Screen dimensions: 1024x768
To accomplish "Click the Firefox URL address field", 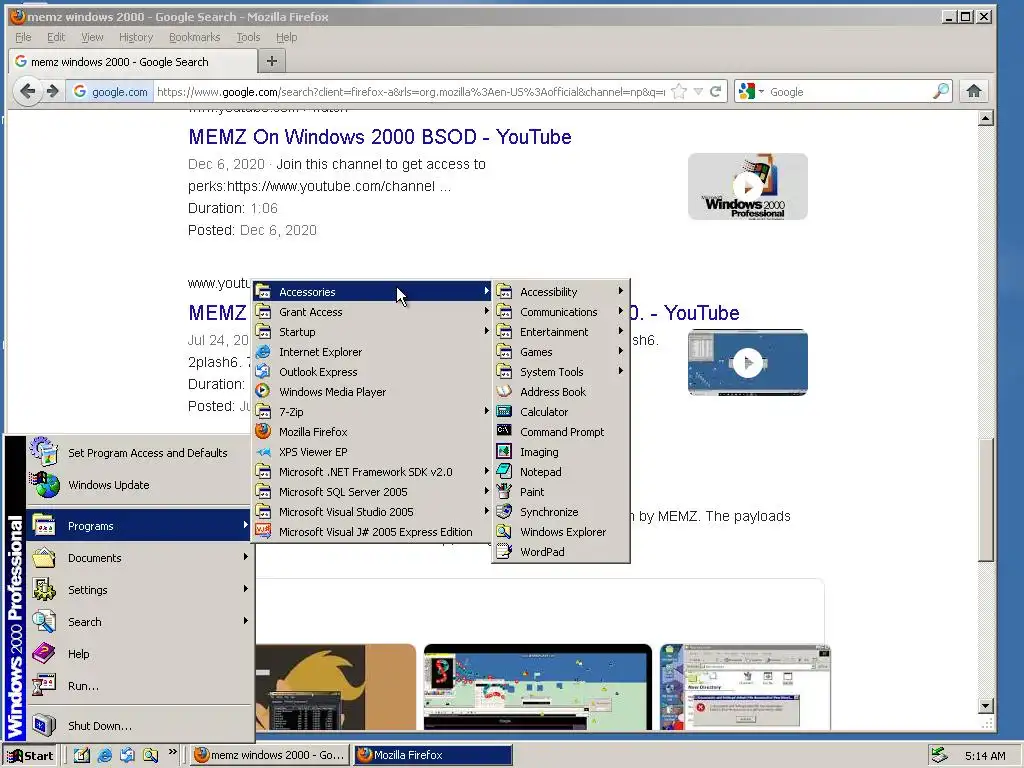I will coord(410,91).
